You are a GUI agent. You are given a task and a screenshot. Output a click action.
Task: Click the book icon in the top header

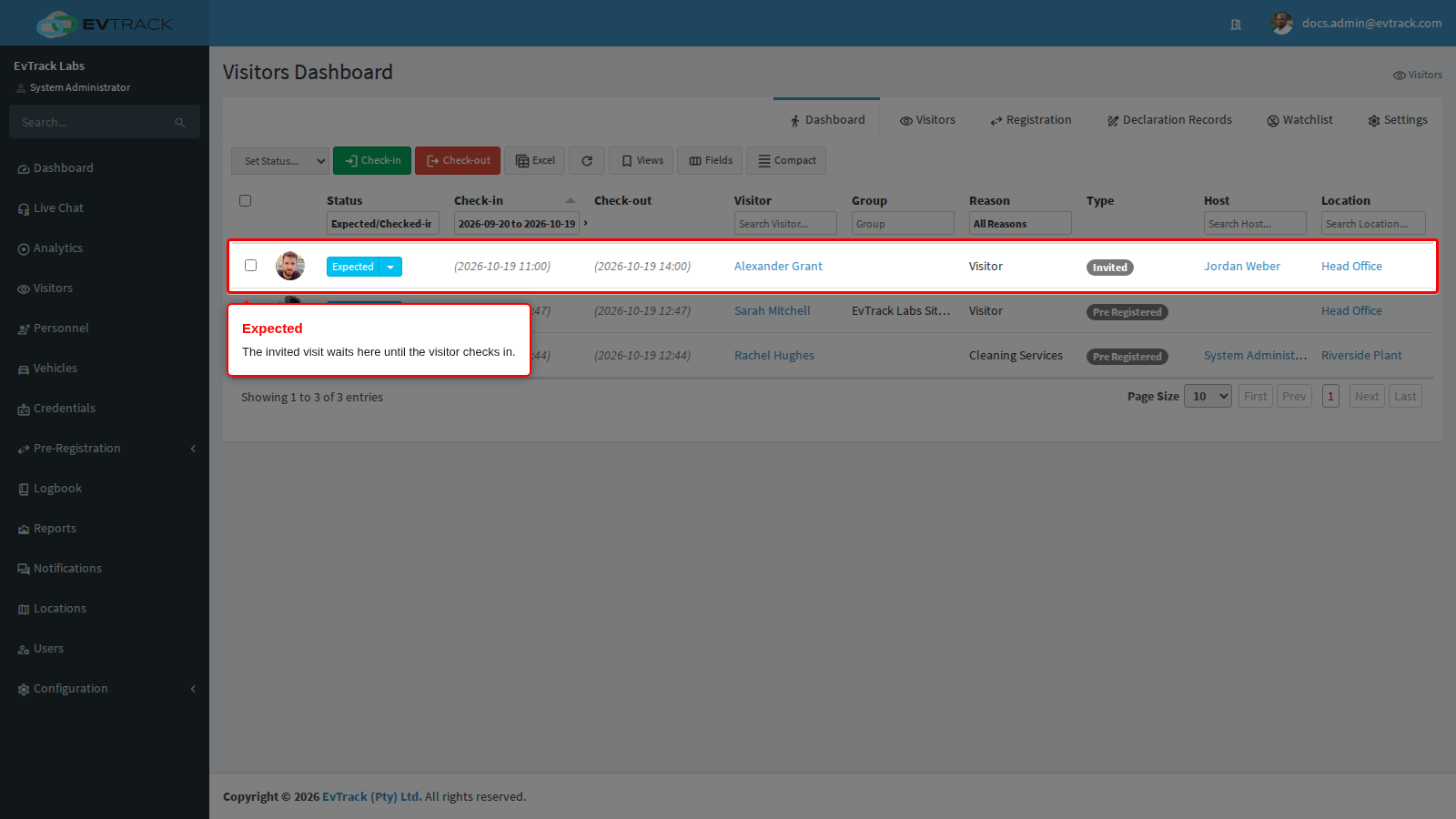click(x=1236, y=25)
